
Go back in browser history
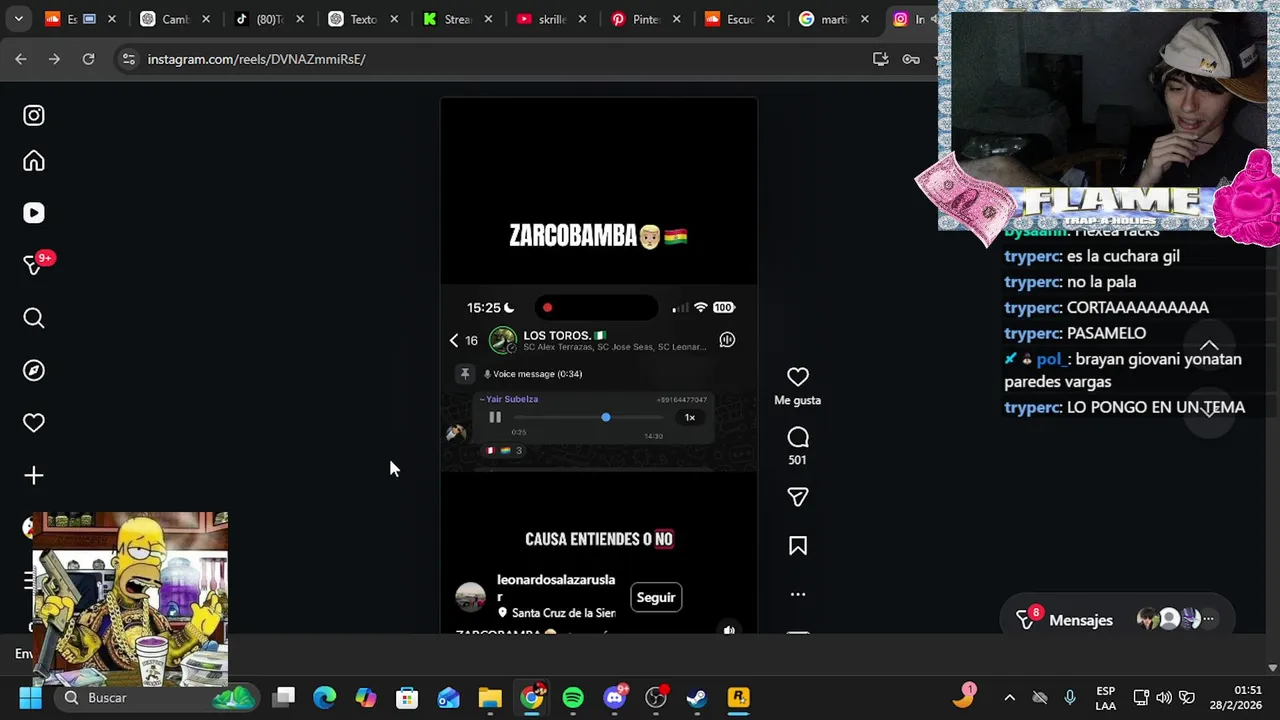click(21, 59)
